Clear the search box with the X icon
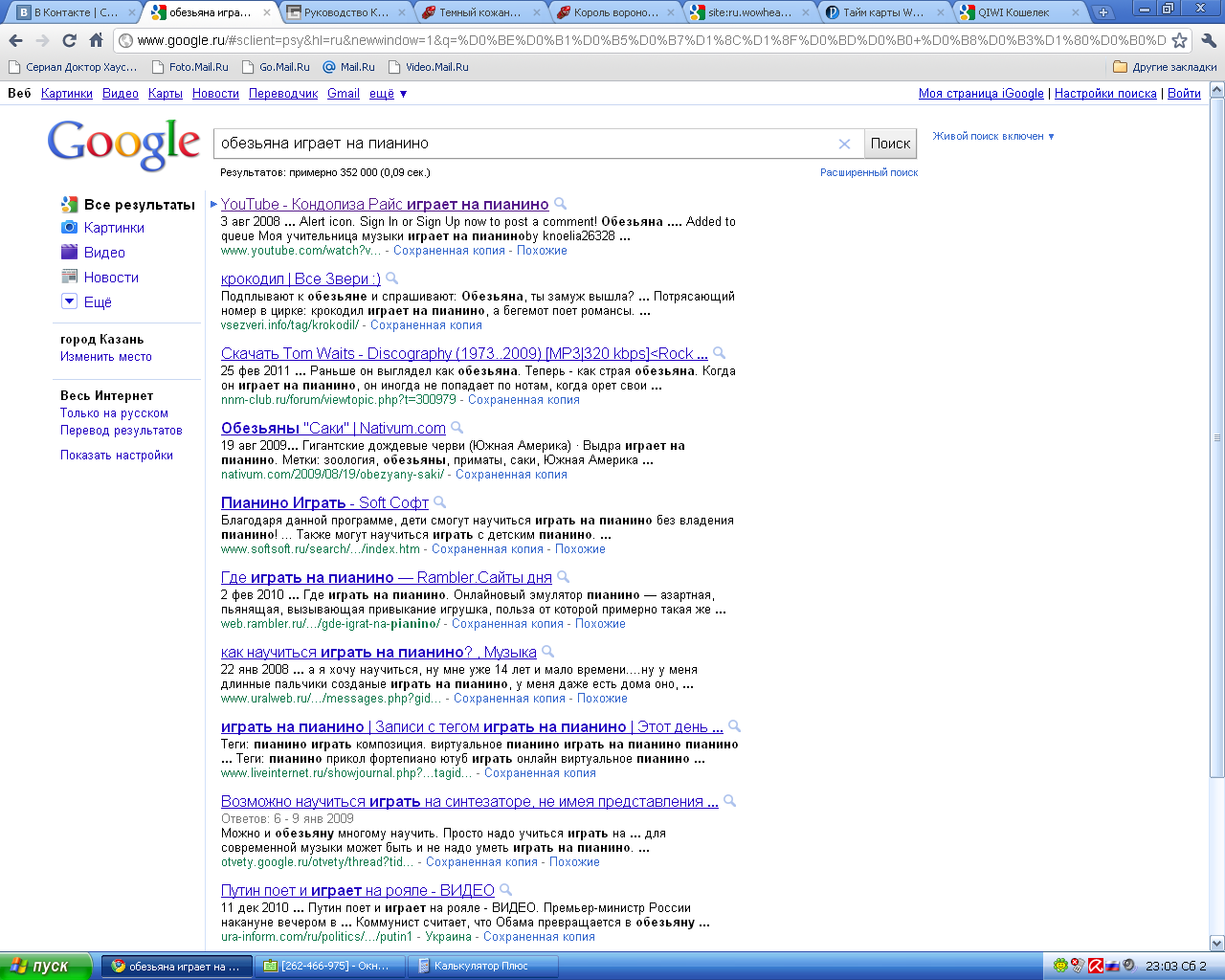Viewport: 1225px width, 980px height. (844, 144)
